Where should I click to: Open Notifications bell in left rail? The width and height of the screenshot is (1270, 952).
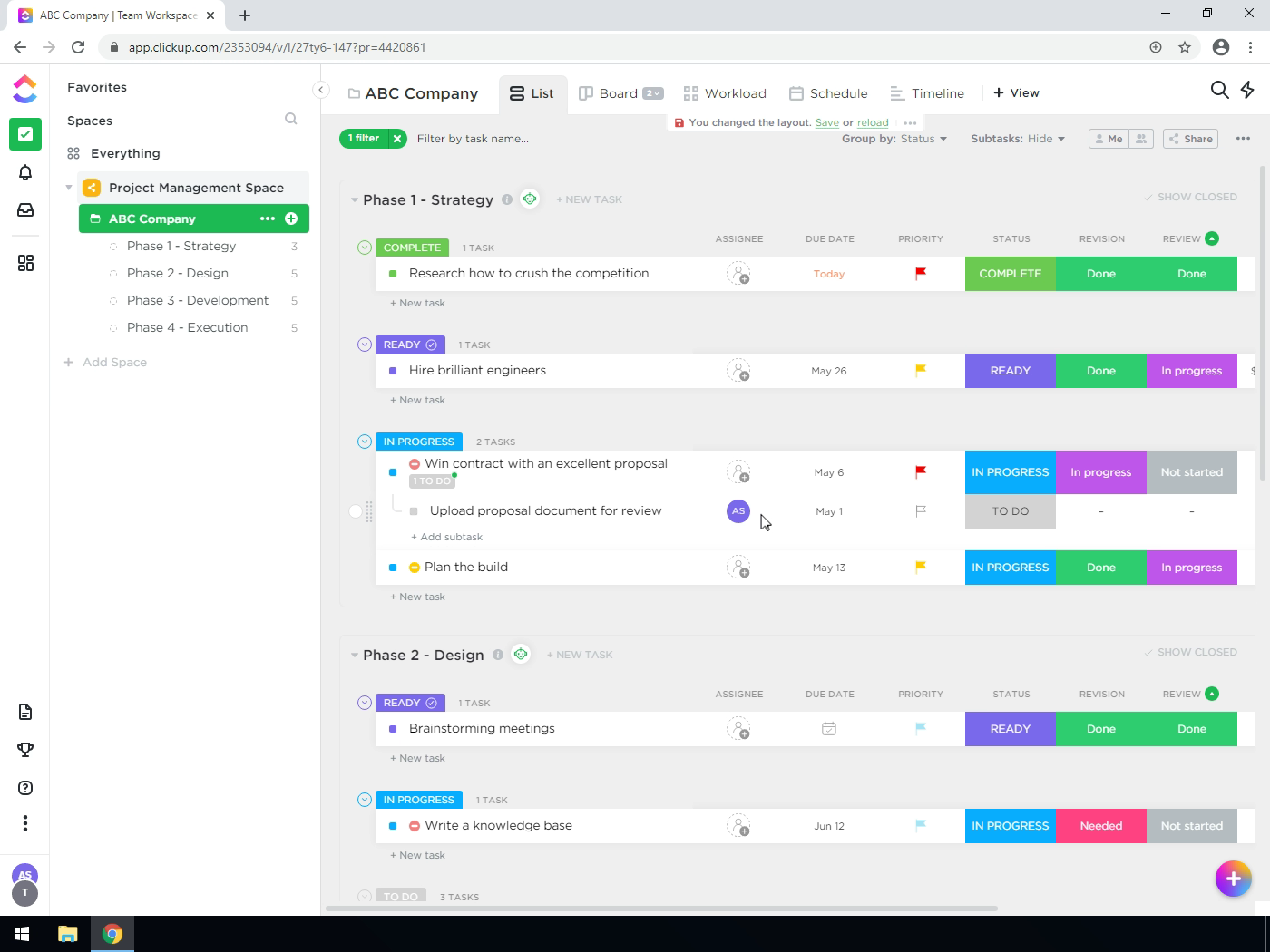25,172
